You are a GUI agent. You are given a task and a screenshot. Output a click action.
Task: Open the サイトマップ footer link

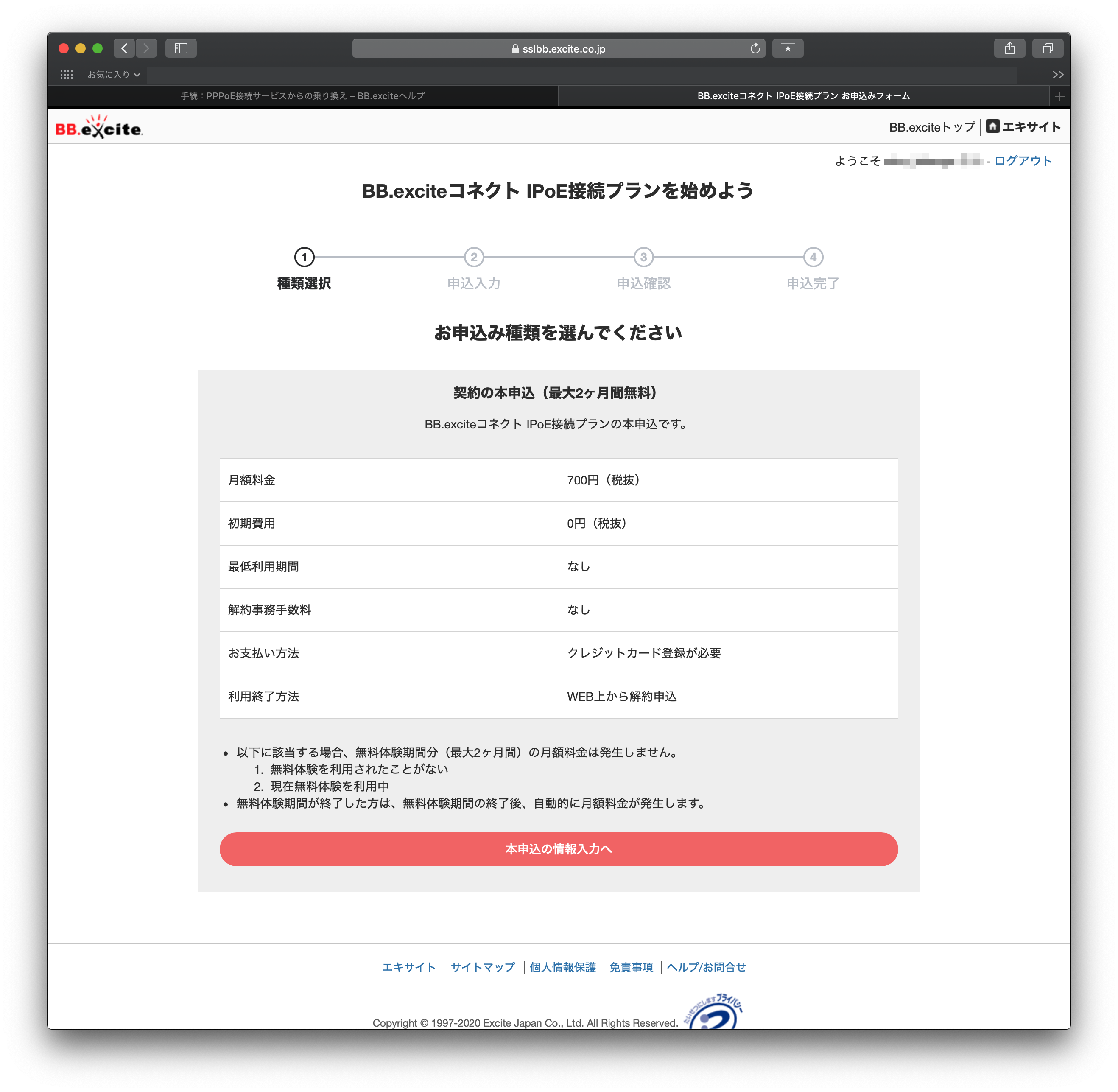[483, 967]
